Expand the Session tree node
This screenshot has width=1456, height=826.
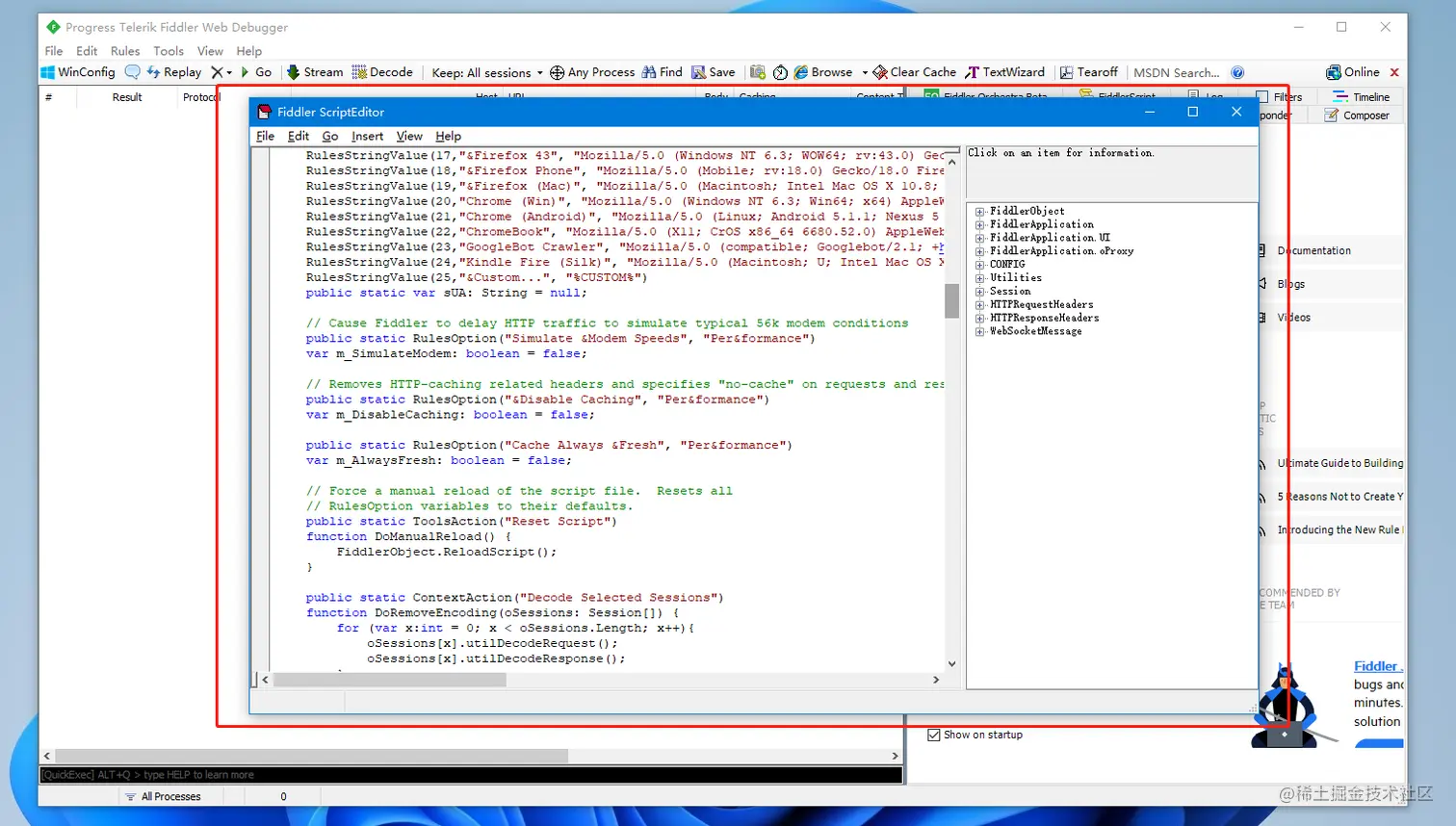[x=979, y=291]
